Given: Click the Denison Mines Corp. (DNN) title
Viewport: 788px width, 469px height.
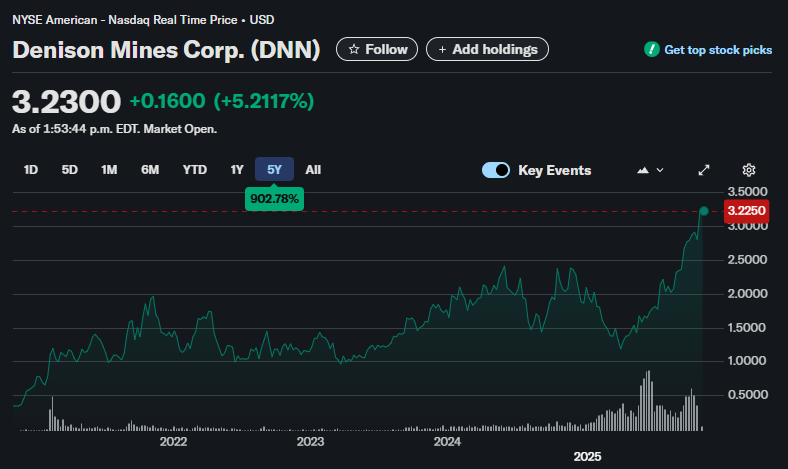Looking at the screenshot, I should (166, 50).
